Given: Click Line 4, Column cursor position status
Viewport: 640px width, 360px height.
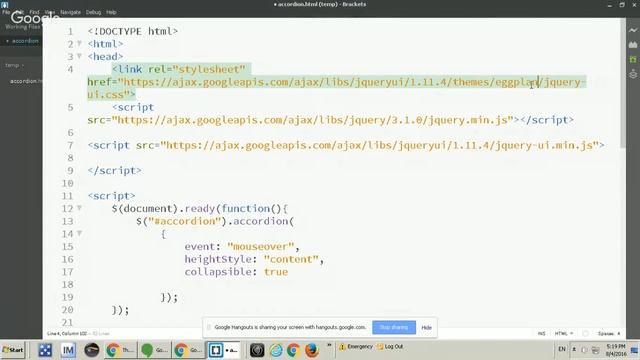Looking at the screenshot, I should tap(67, 333).
